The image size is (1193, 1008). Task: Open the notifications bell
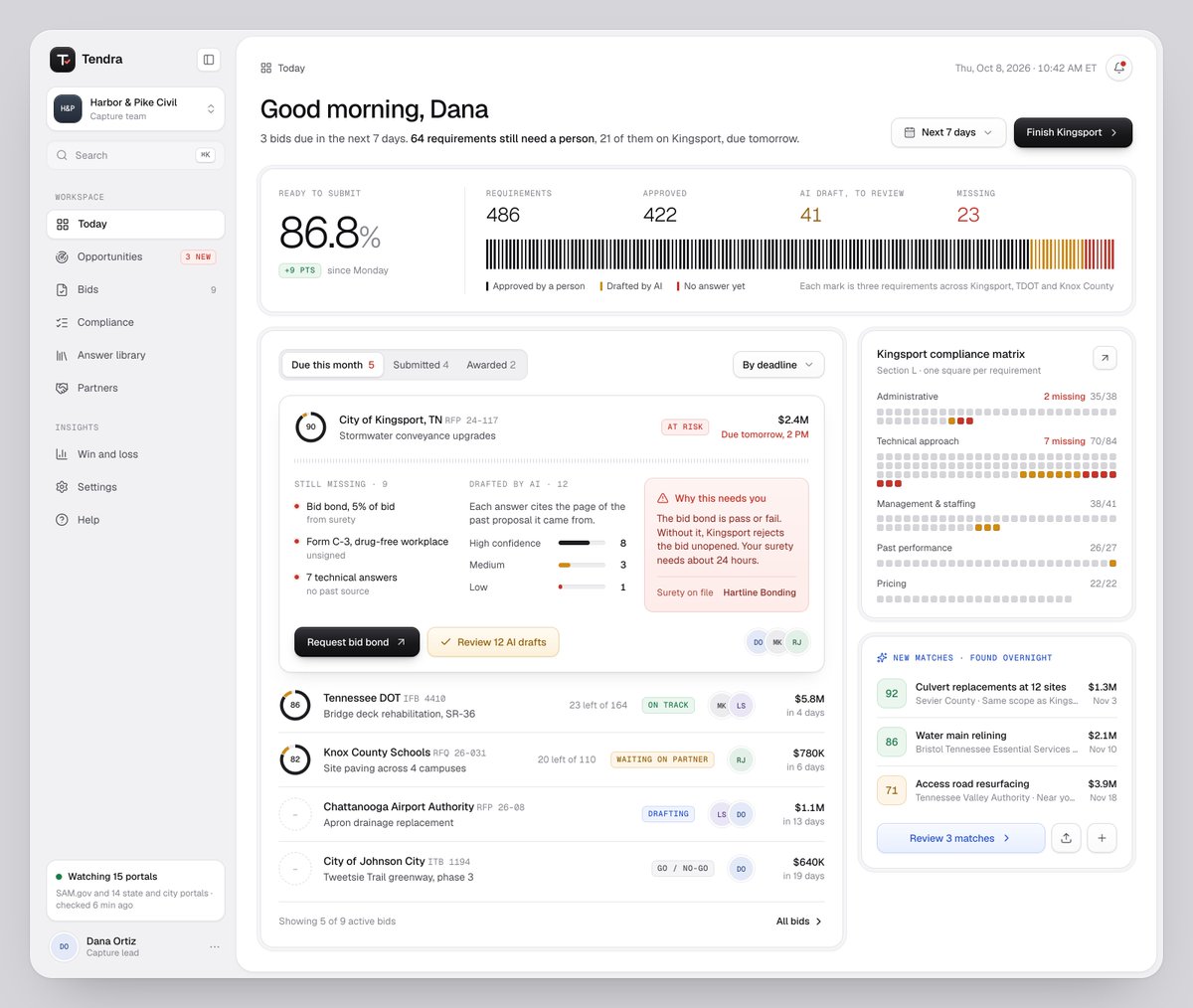(1119, 68)
